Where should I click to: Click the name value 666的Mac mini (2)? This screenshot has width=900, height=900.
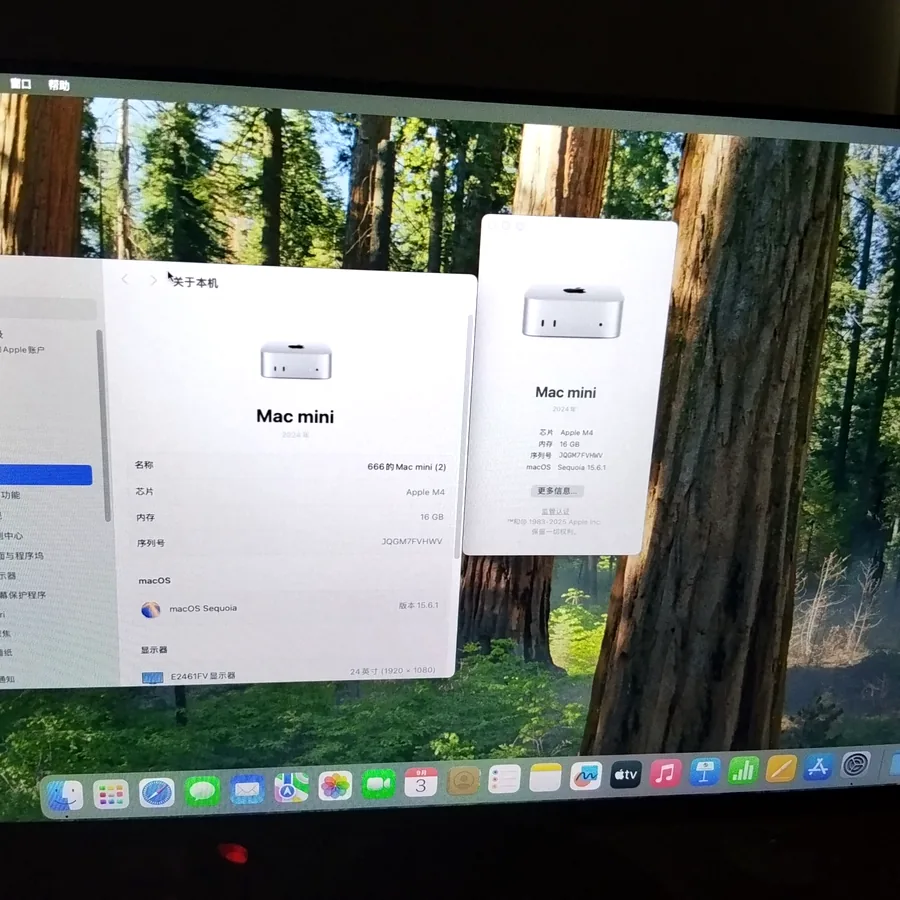point(406,467)
